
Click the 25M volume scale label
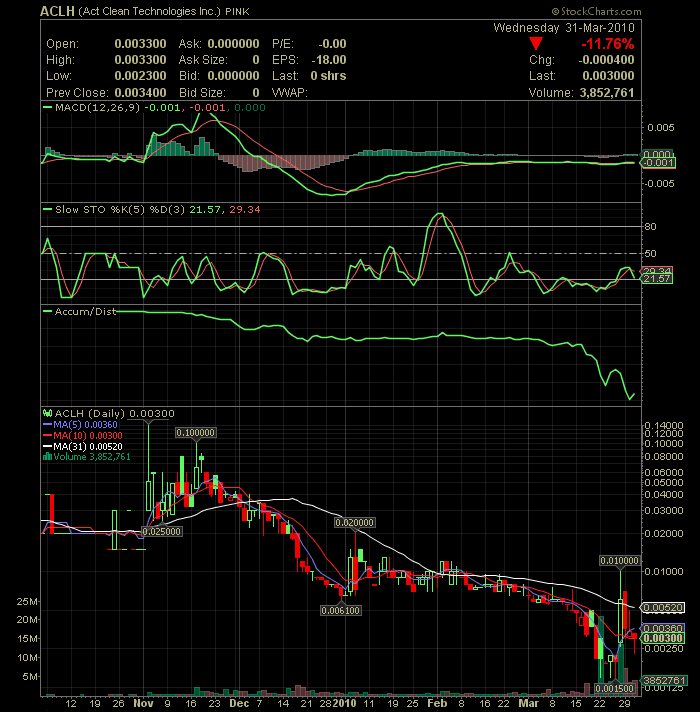[x=26, y=602]
